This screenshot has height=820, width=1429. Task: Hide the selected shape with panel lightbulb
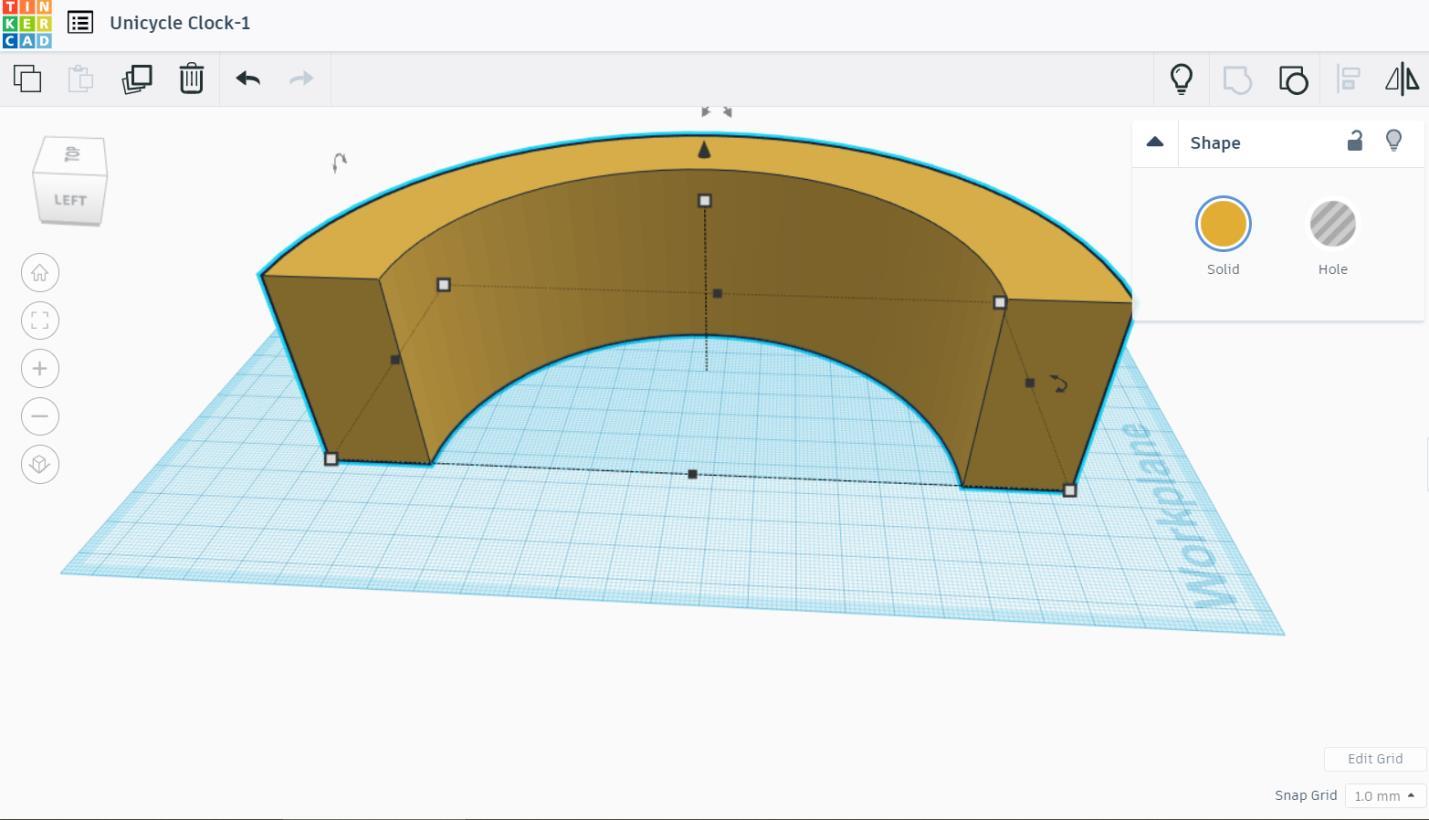[1393, 141]
